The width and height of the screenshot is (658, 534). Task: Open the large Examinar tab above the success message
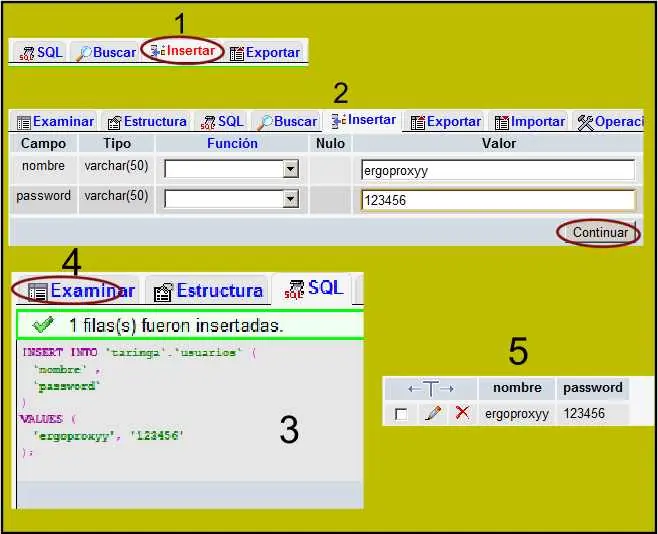pos(81,290)
